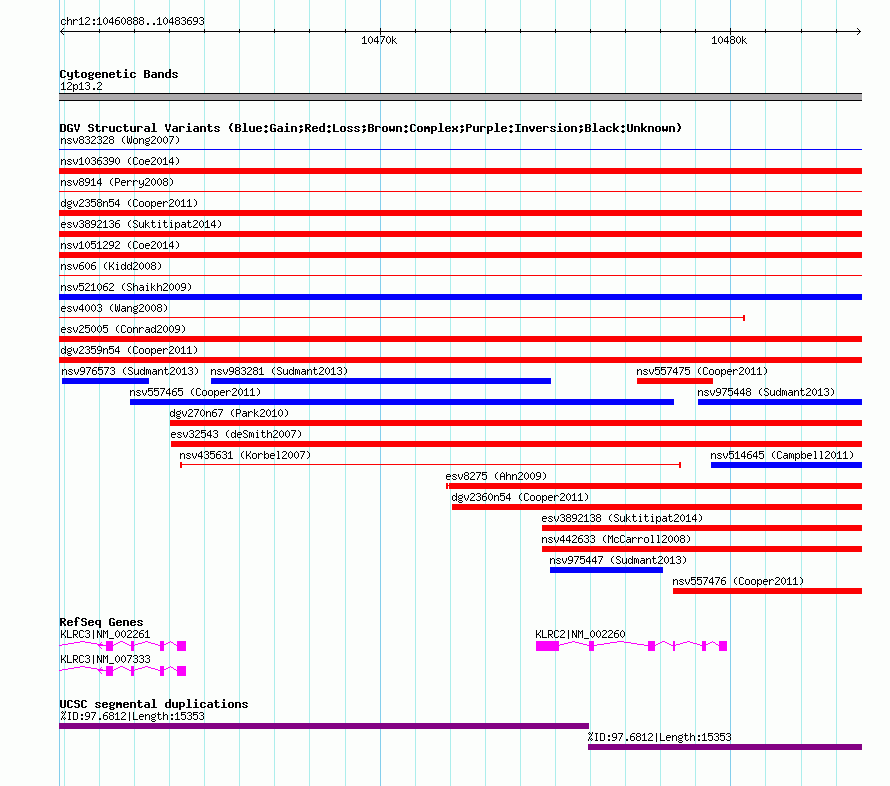The image size is (890, 786).
Task: Click the 10480k ruler tick label
Action: pos(729,40)
